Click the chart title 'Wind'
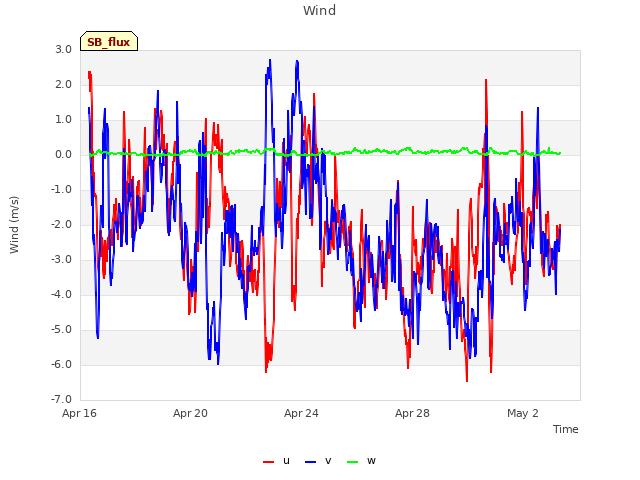640x480 pixels. 320,10
